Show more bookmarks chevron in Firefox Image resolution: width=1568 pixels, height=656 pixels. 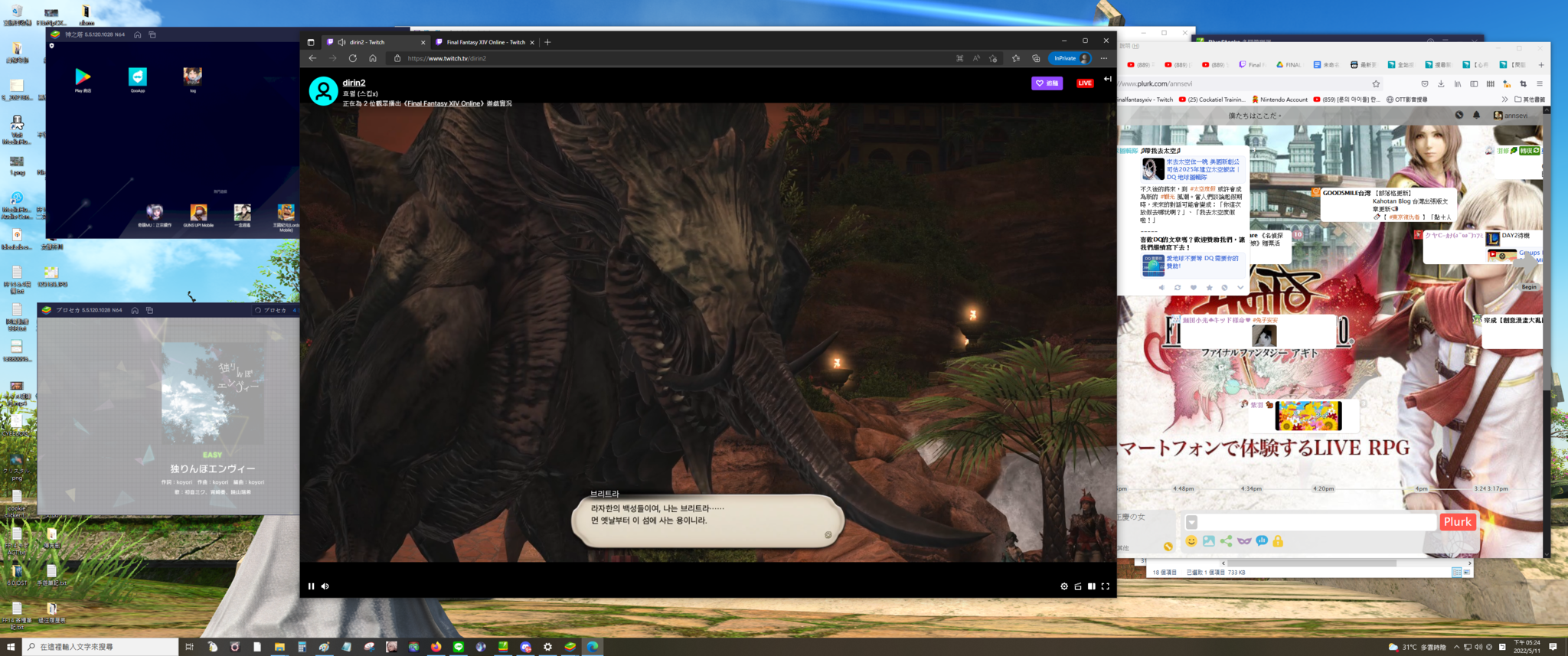point(1504,100)
